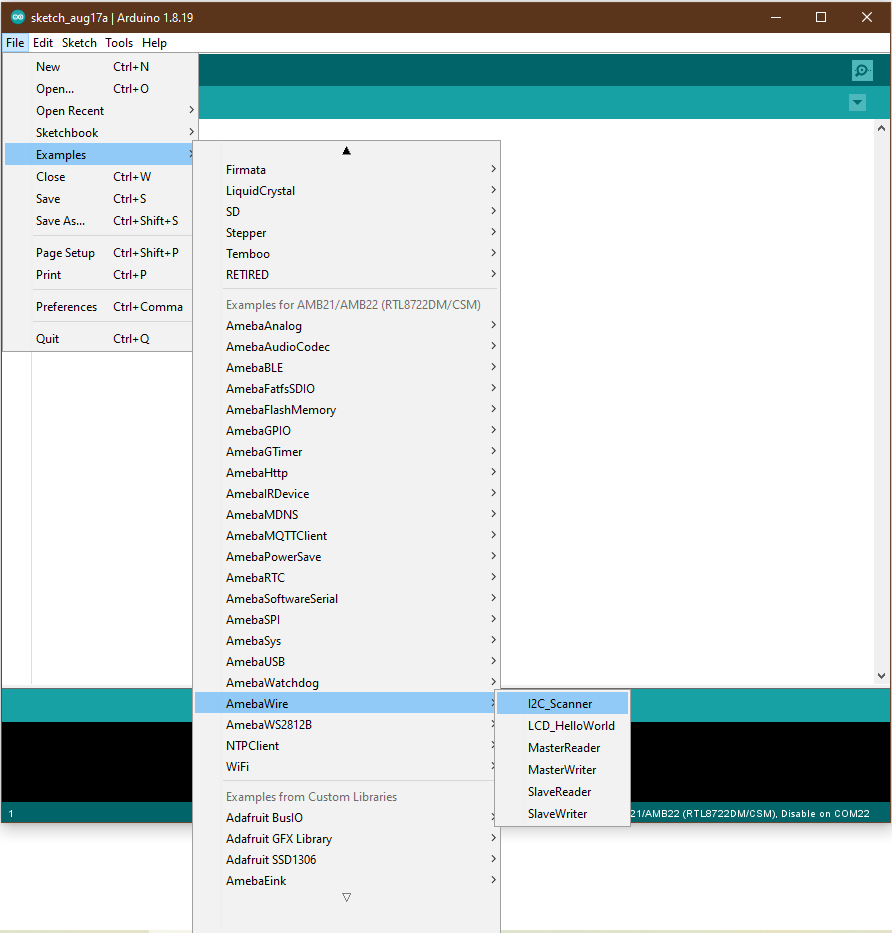892x933 pixels.
Task: Open the File menu
Action: point(15,43)
